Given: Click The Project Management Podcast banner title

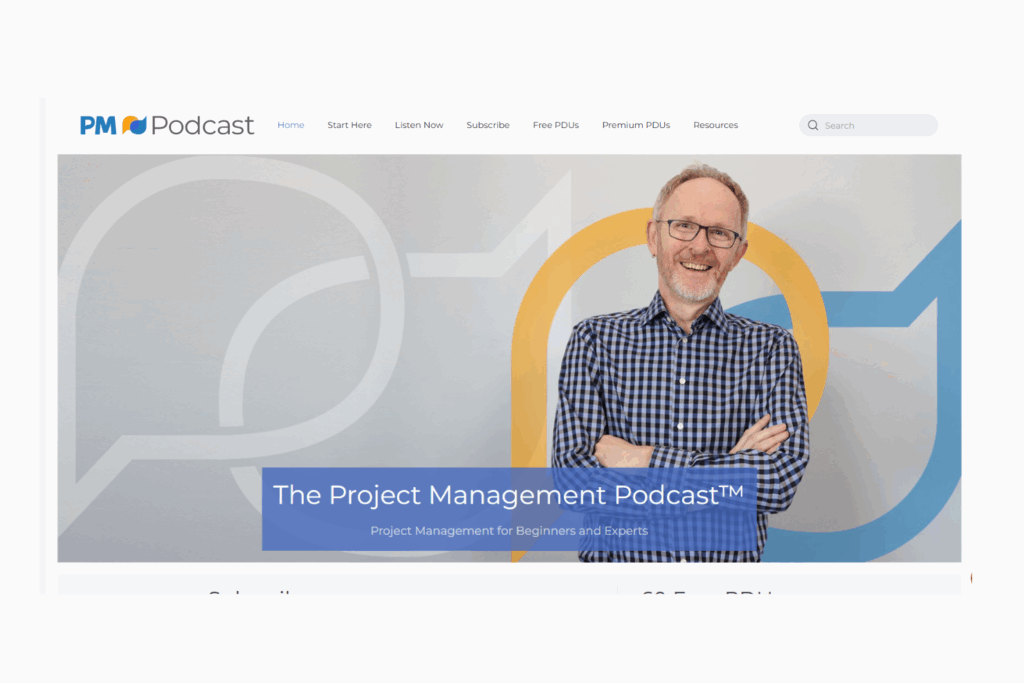Looking at the screenshot, I should [508, 494].
